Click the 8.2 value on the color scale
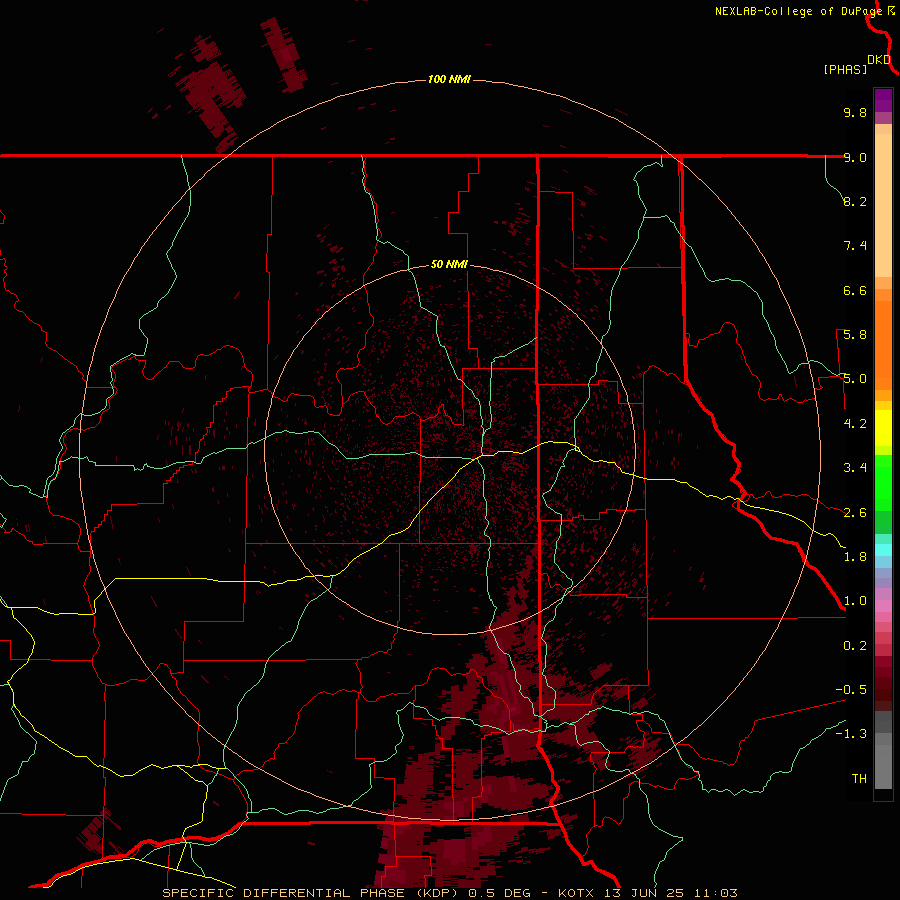 coord(855,201)
